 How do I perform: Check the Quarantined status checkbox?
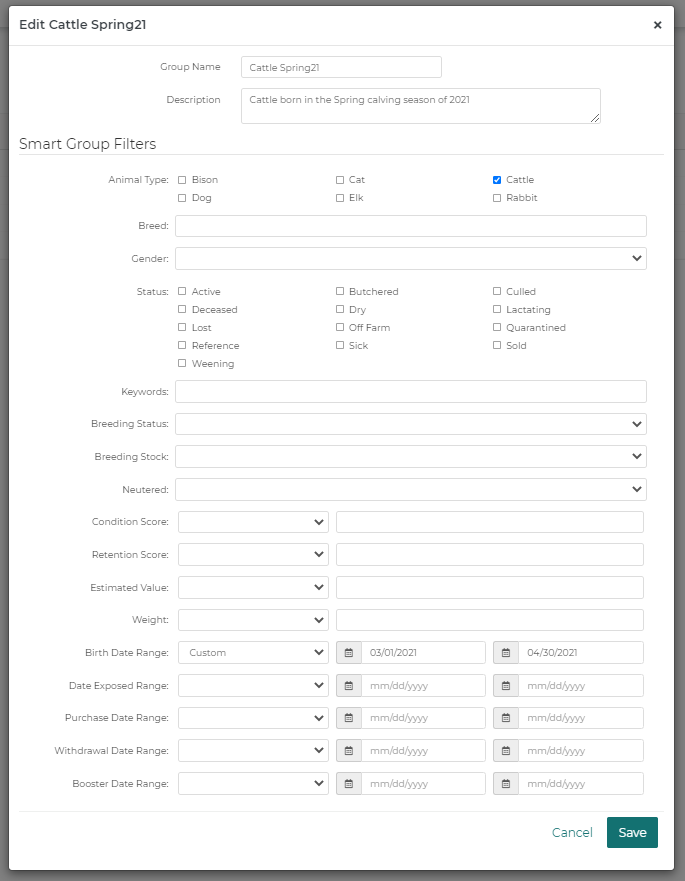click(x=497, y=327)
